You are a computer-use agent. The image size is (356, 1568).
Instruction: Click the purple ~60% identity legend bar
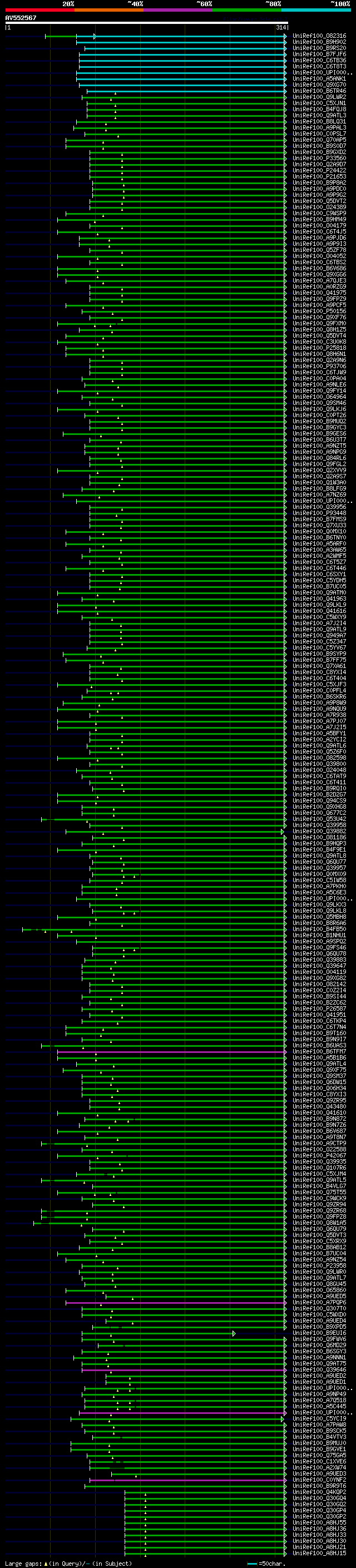coord(179,10)
